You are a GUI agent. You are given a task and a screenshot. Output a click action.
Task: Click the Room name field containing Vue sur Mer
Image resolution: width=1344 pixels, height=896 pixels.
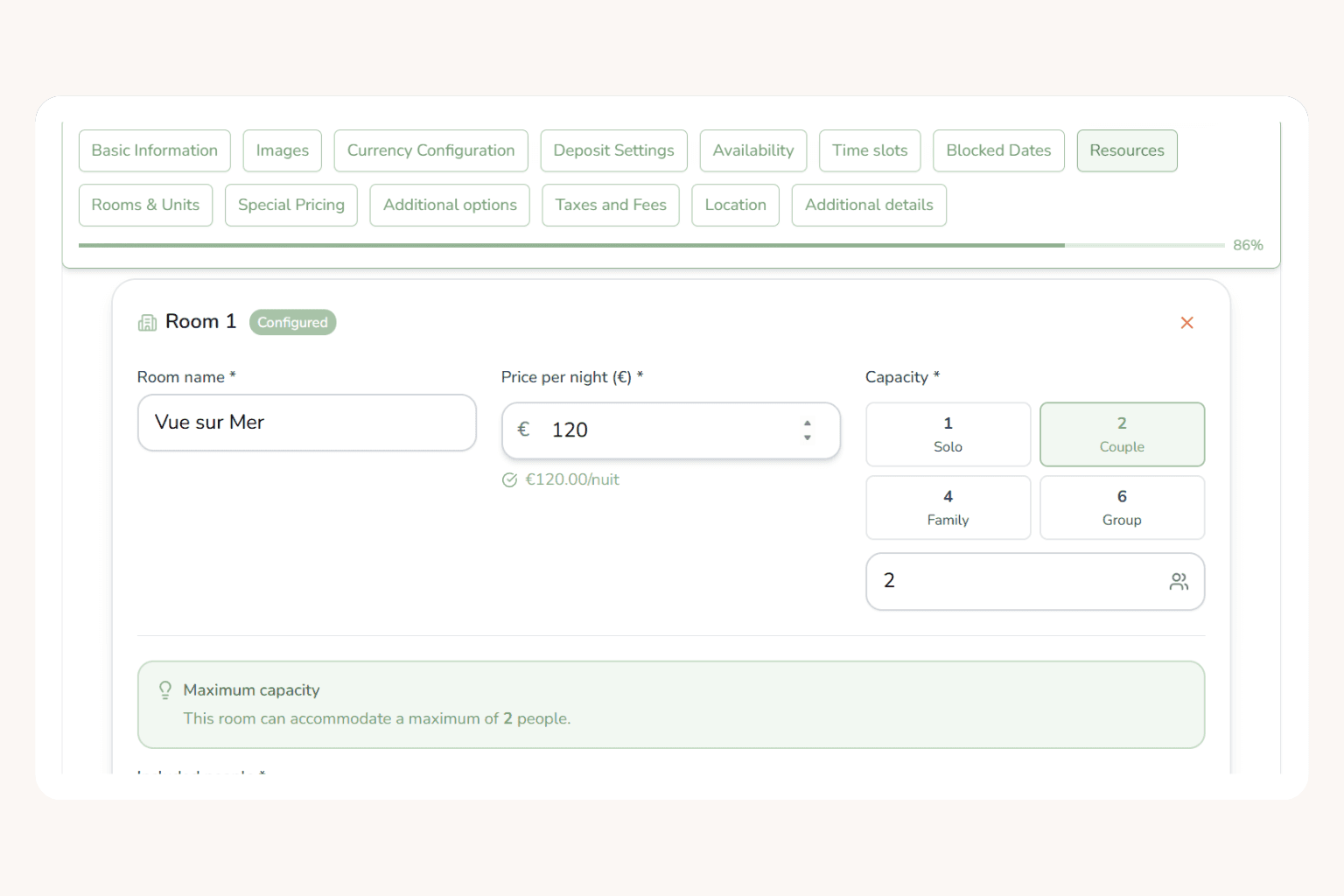point(306,423)
